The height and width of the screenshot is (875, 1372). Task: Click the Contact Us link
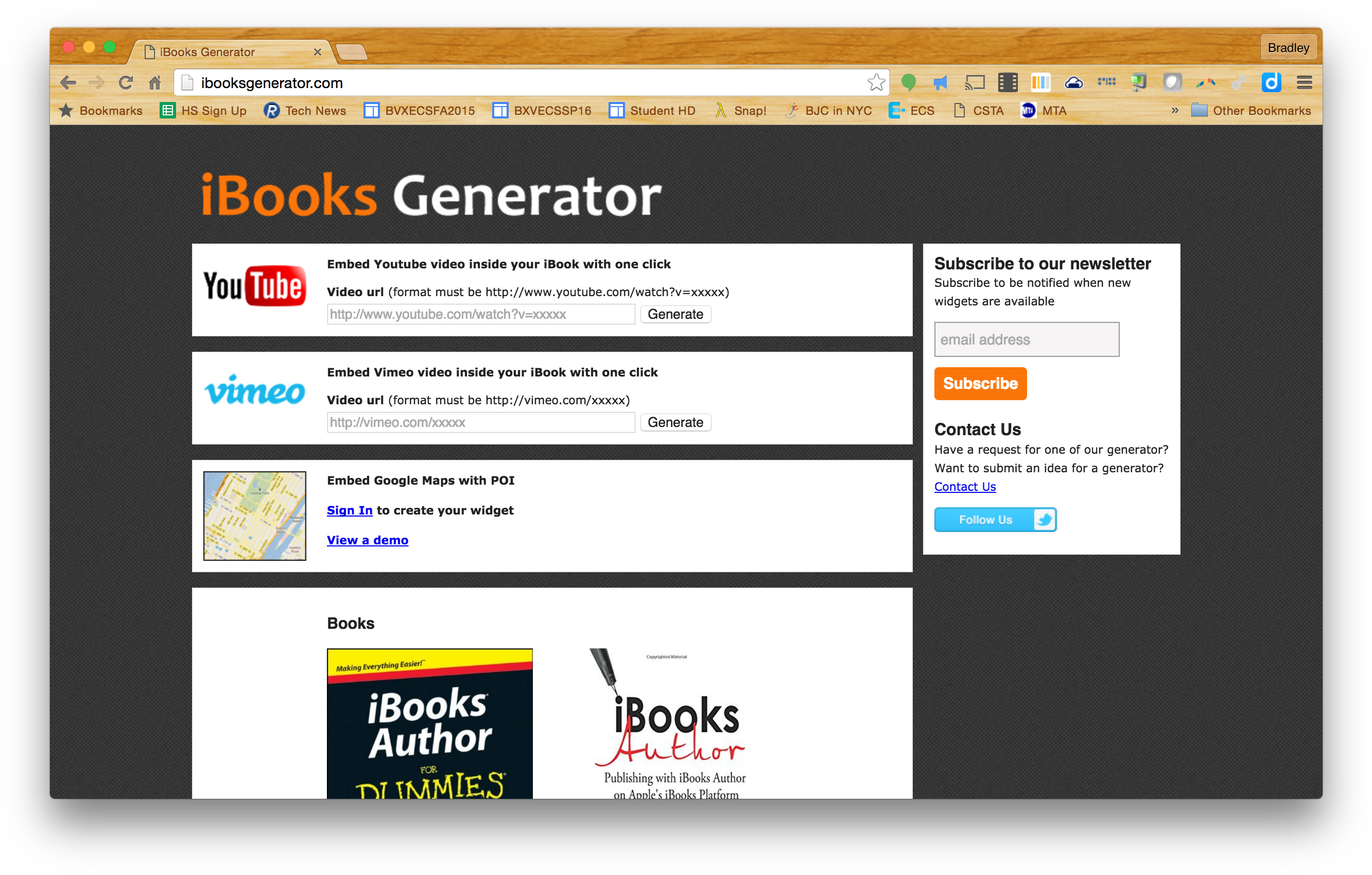click(965, 487)
